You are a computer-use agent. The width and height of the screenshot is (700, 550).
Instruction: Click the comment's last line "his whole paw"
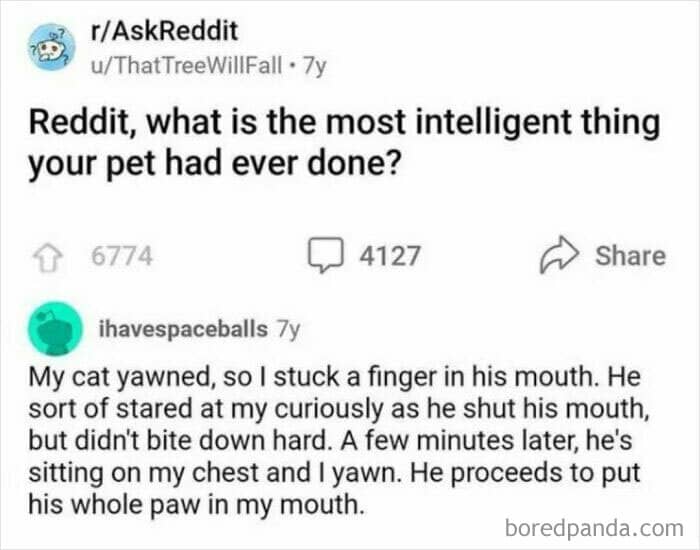196,504
